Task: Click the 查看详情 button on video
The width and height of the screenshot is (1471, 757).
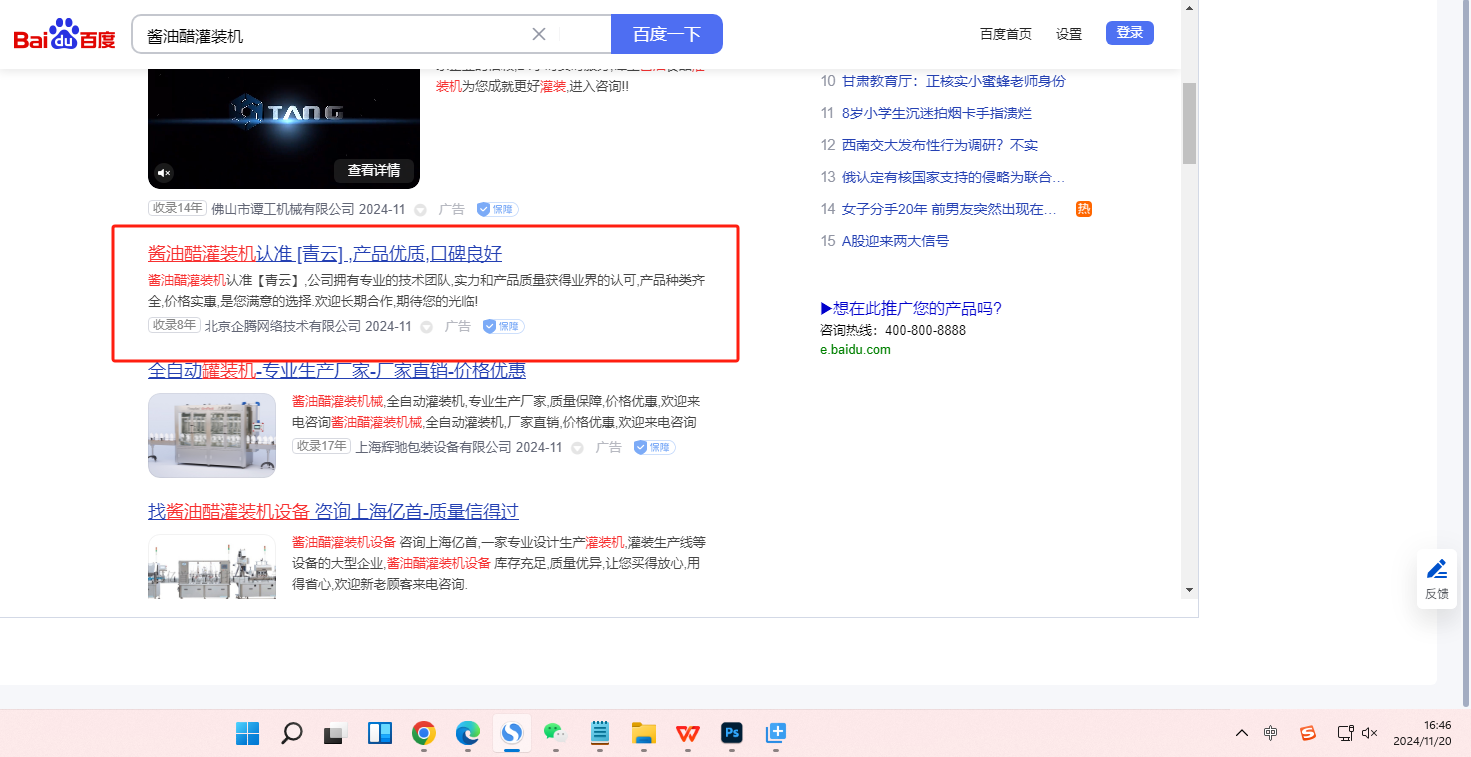Action: pos(373,170)
